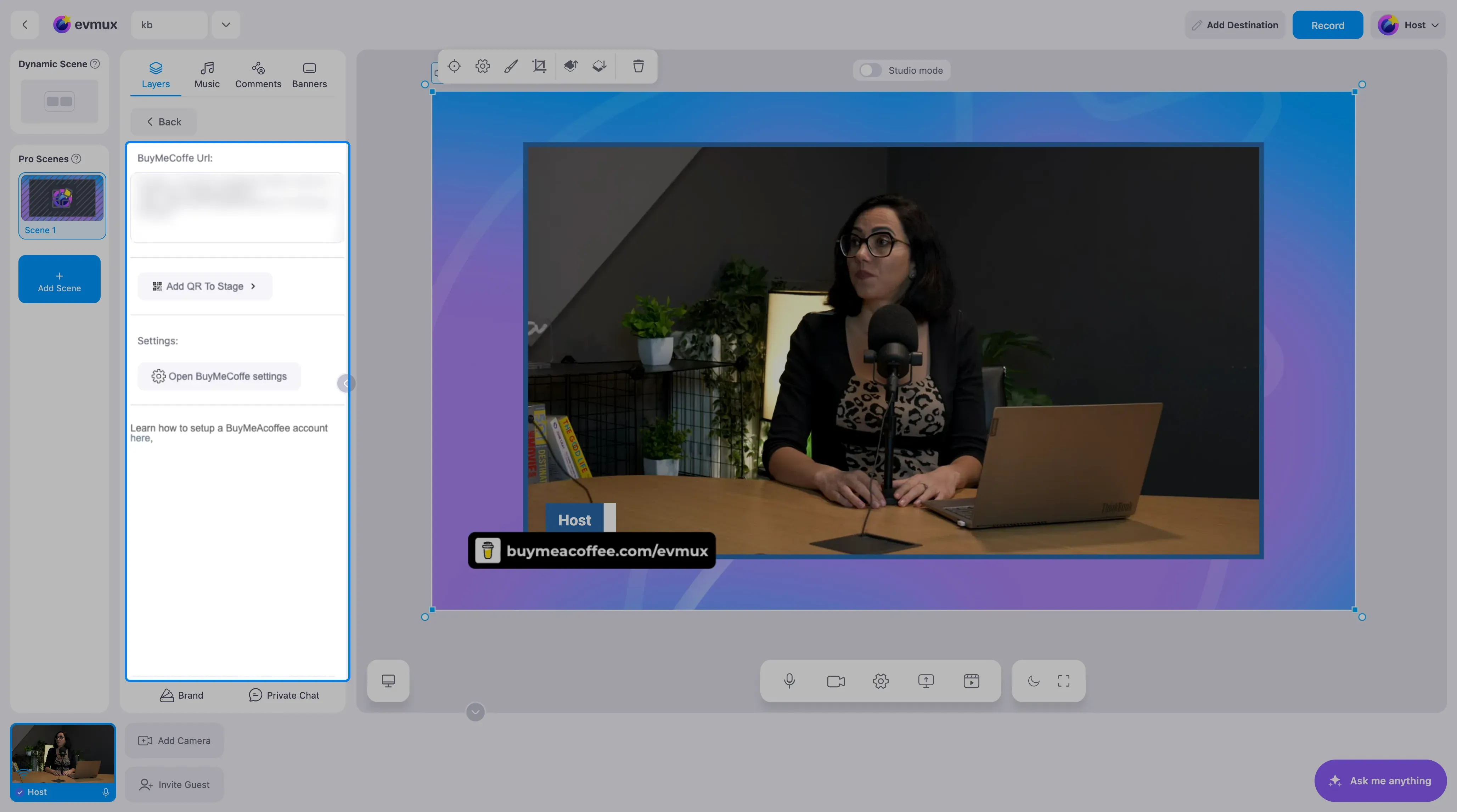Click the Dynamic Scene help icon
The image size is (1457, 812).
pyautogui.click(x=95, y=64)
